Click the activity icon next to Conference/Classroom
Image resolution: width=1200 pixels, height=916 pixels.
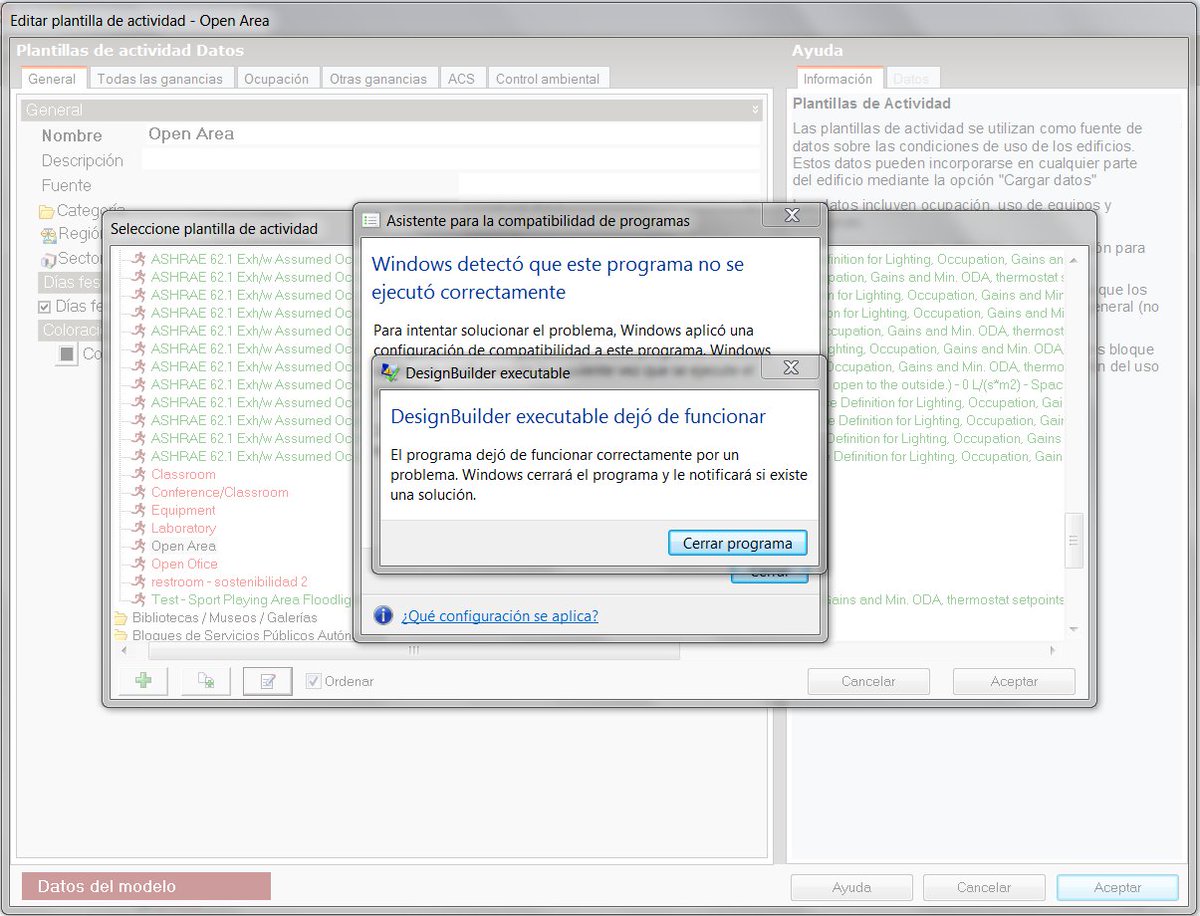coord(139,492)
